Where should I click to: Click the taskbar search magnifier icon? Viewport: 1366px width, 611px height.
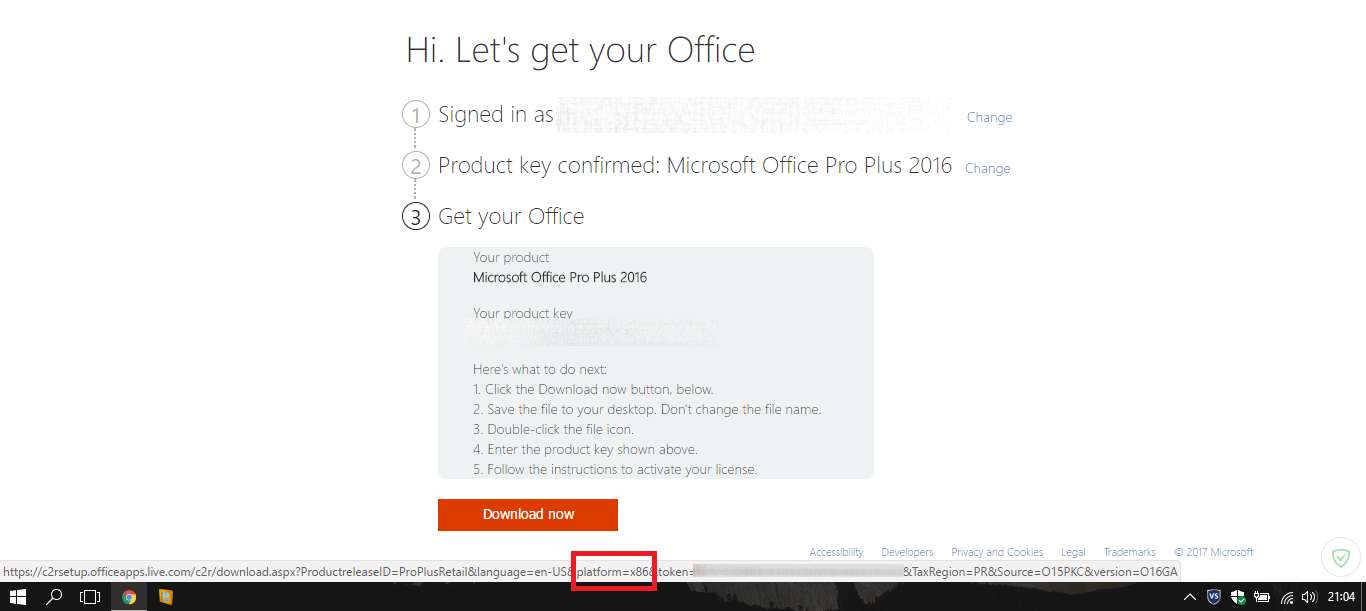[54, 597]
